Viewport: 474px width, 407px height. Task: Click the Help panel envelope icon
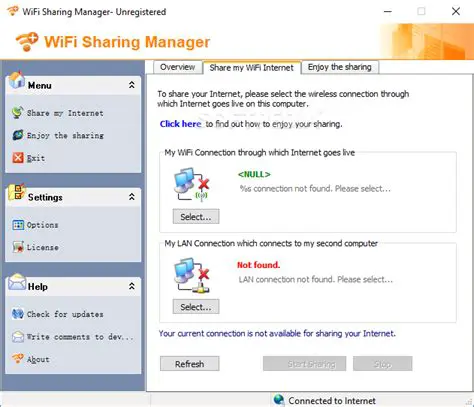pos(17,282)
